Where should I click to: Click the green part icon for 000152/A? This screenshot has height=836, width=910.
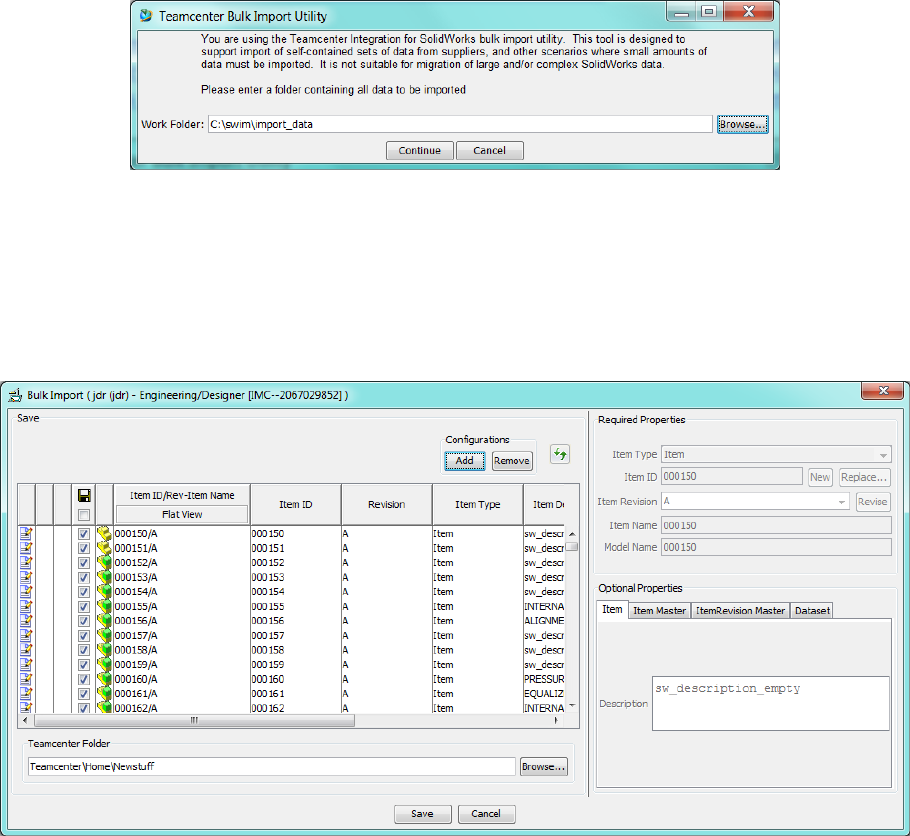coord(104,562)
